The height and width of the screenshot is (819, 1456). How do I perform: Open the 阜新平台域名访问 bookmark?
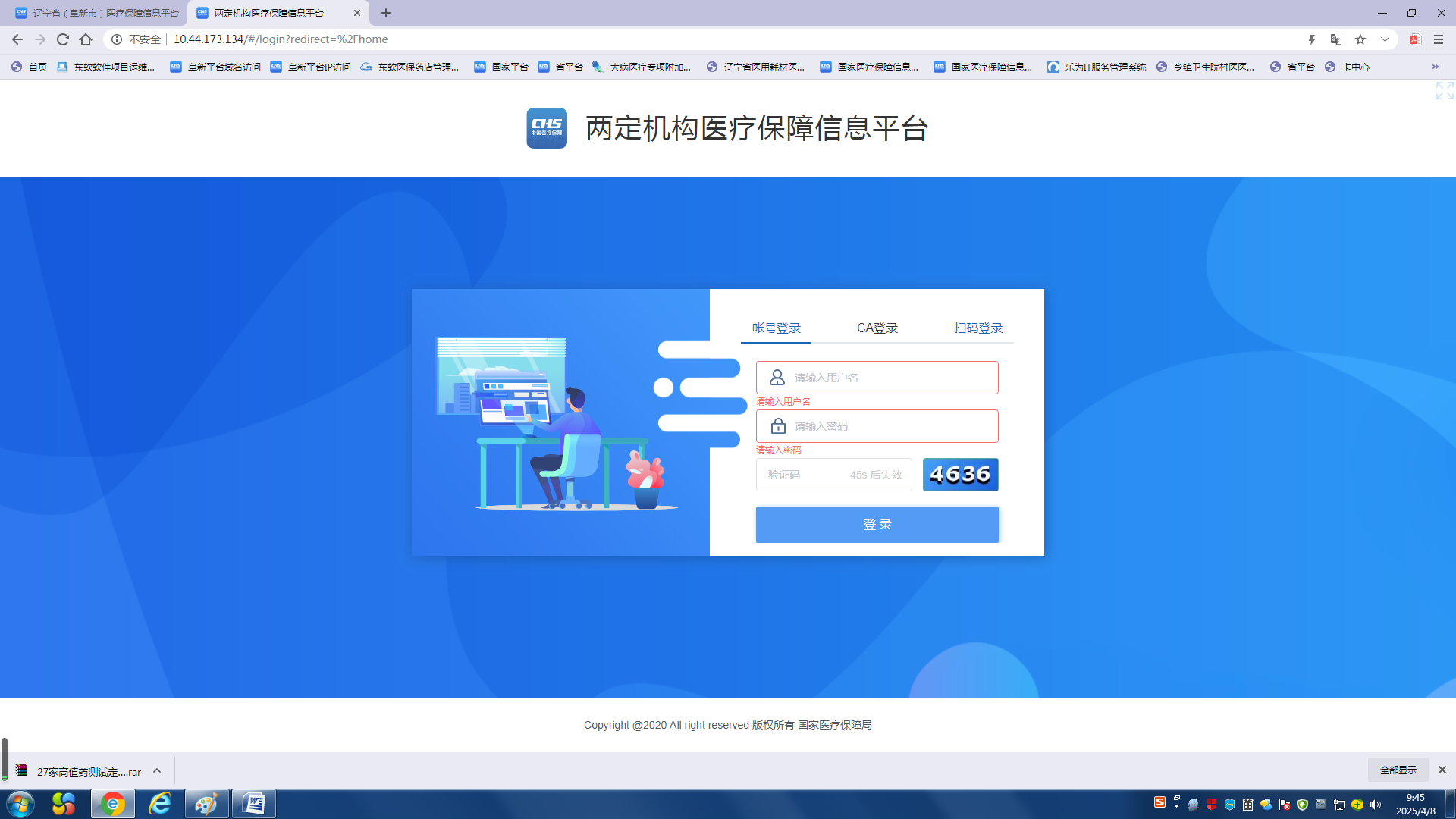[215, 67]
